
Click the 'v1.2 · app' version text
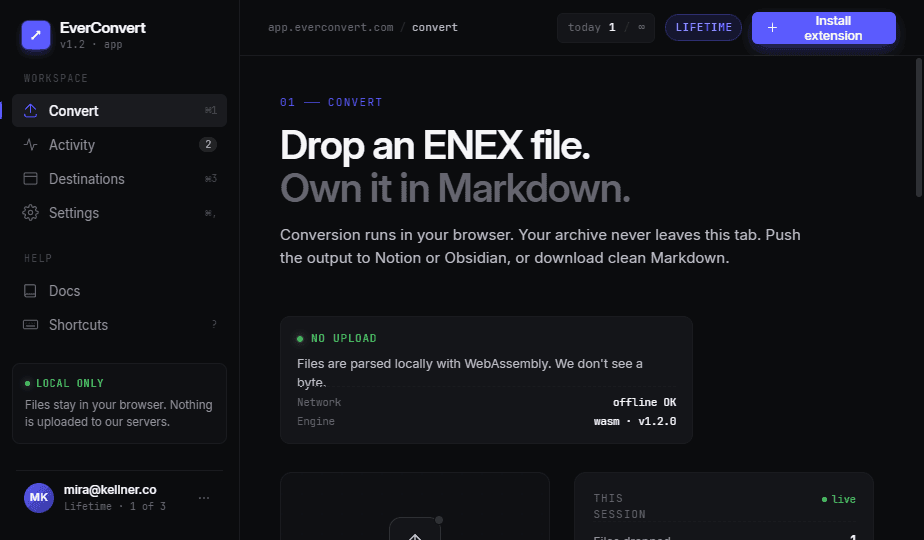click(91, 44)
